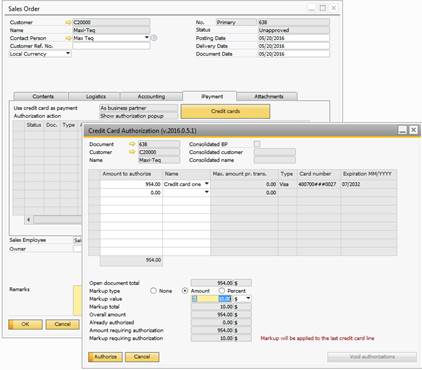This screenshot has height=370, width=422.
Task: Click the 07/2022 expiration cell
Action: [x=369, y=184]
